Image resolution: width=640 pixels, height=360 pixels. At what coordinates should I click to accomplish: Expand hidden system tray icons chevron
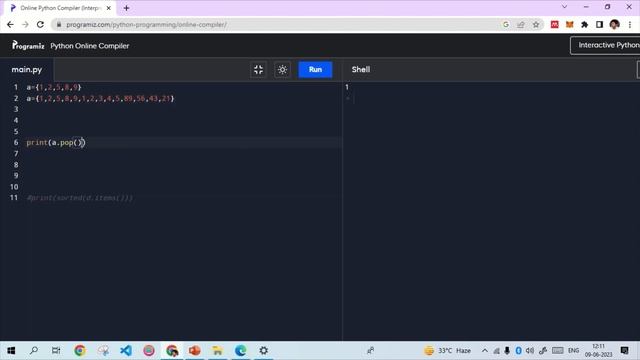click(x=484, y=351)
